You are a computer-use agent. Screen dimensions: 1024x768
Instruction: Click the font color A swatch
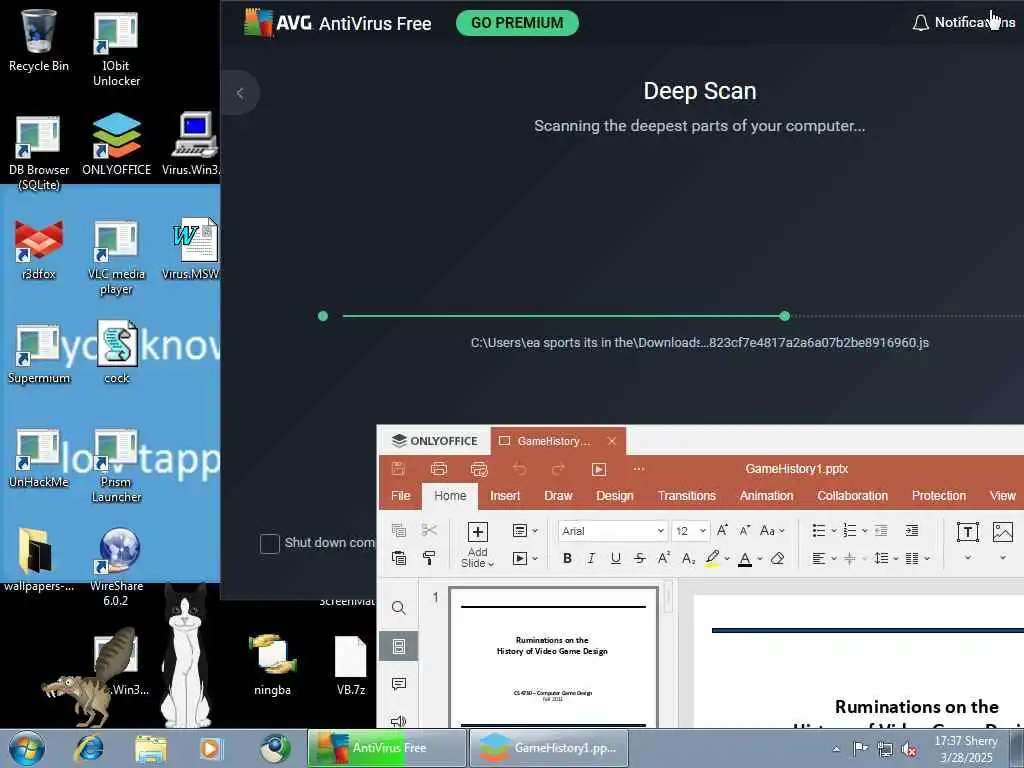click(744, 559)
